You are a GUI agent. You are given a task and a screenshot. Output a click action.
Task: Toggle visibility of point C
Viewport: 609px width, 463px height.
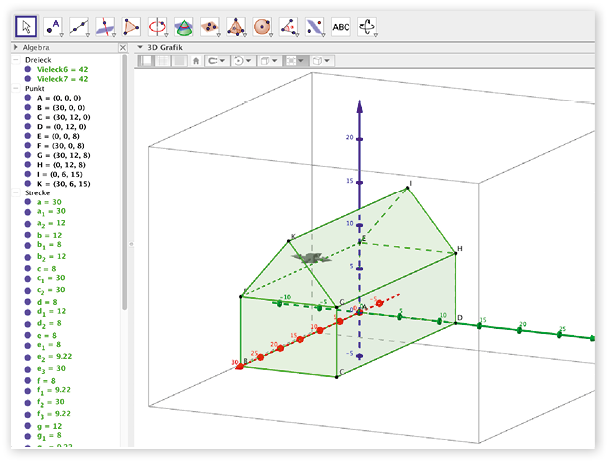point(28,117)
